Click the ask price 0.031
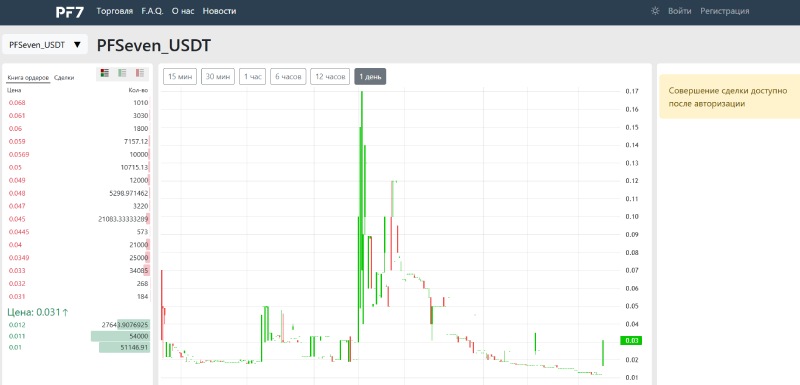 pos(17,296)
